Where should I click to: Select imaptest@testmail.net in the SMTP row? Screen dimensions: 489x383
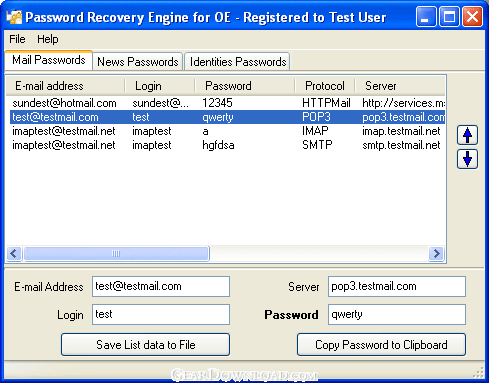pyautogui.click(x=64, y=145)
